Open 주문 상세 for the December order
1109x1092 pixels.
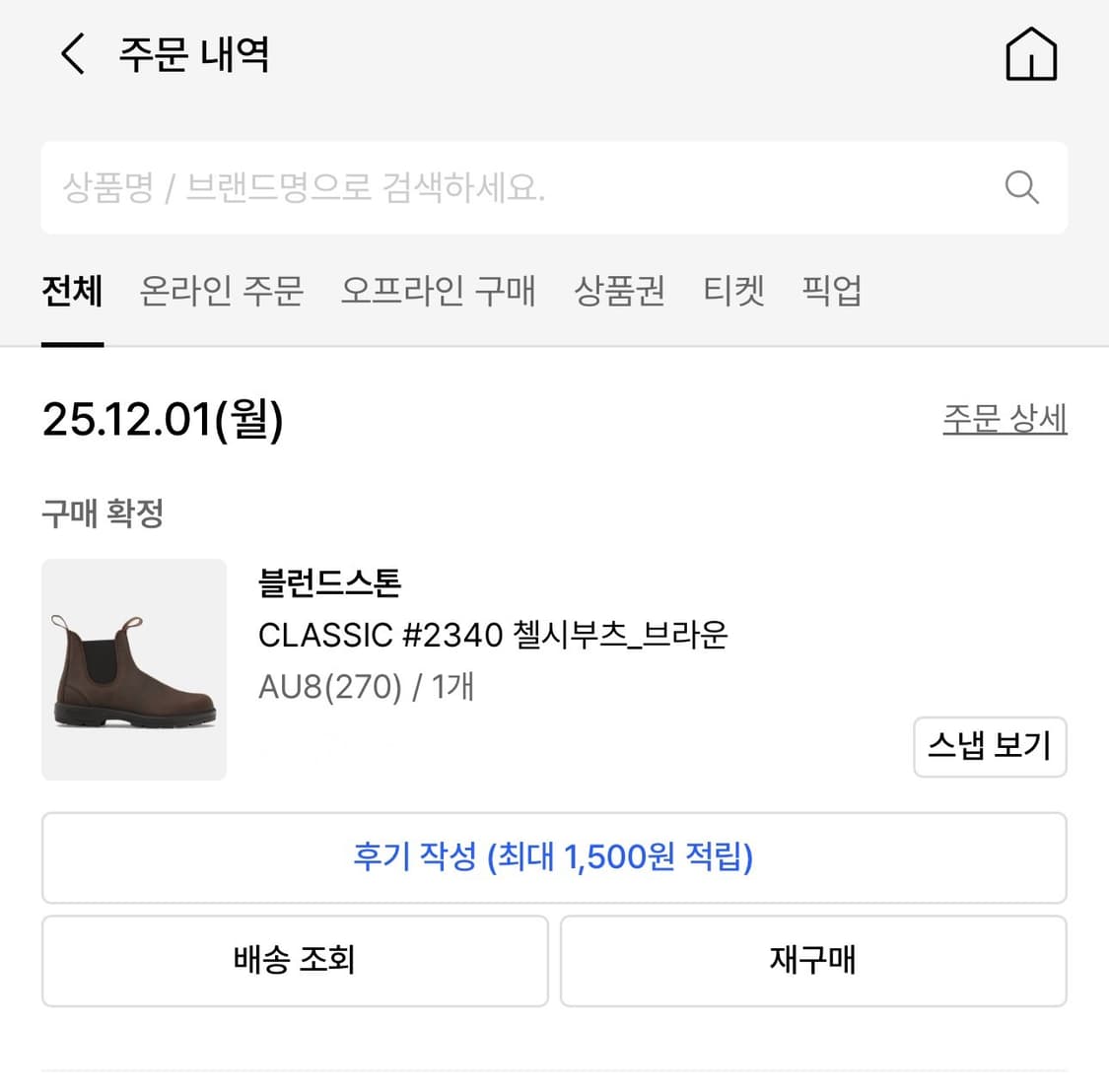[1004, 419]
